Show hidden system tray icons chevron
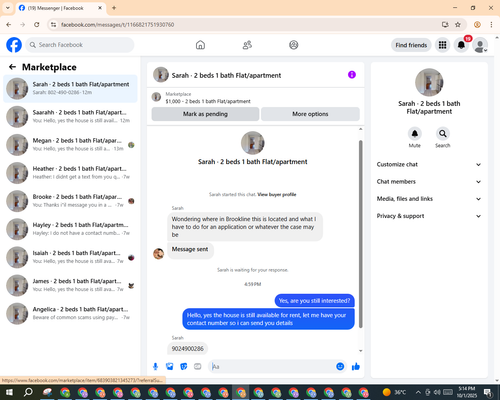500x400 pixels. pyautogui.click(x=418, y=392)
